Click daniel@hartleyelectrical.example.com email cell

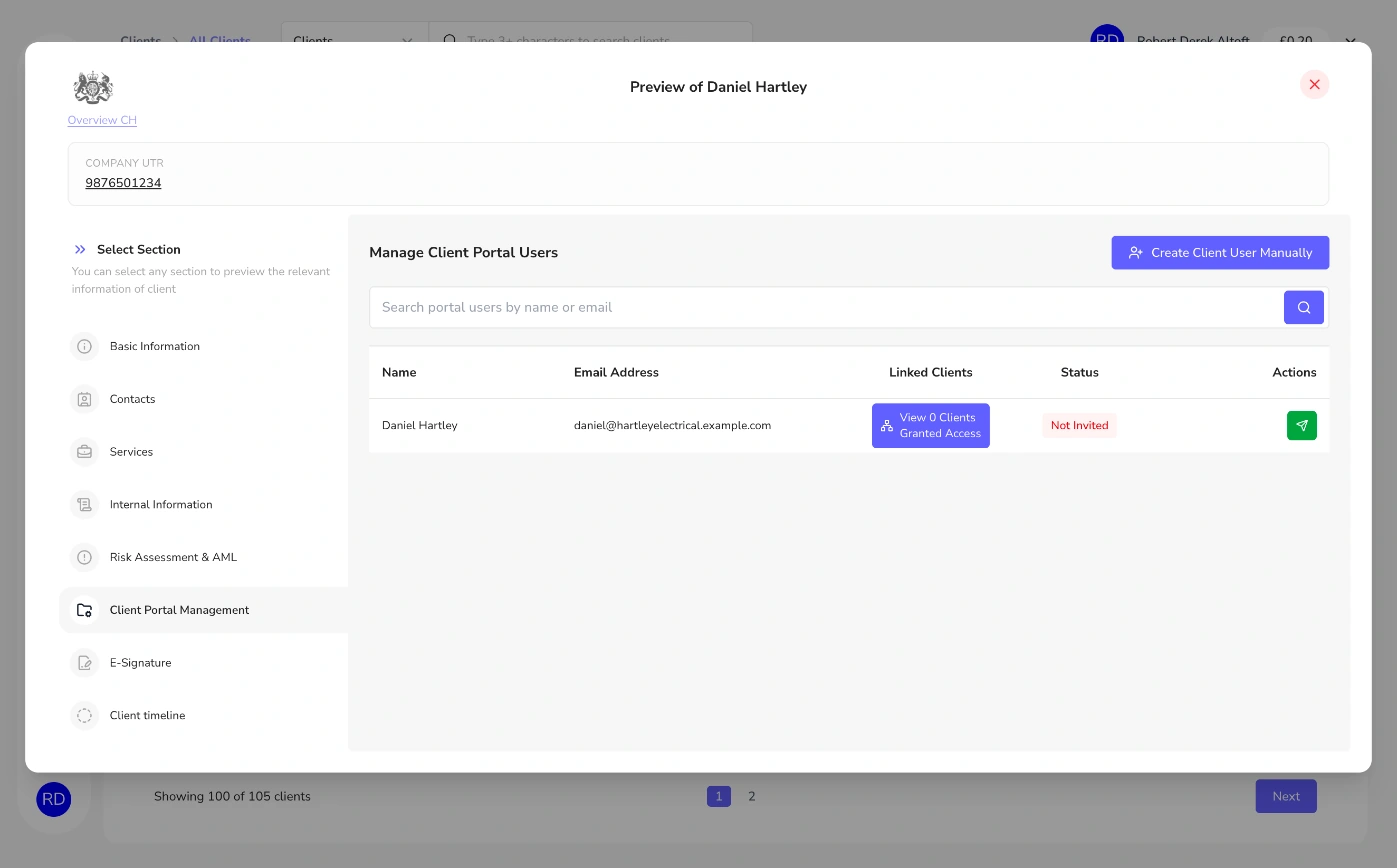672,425
